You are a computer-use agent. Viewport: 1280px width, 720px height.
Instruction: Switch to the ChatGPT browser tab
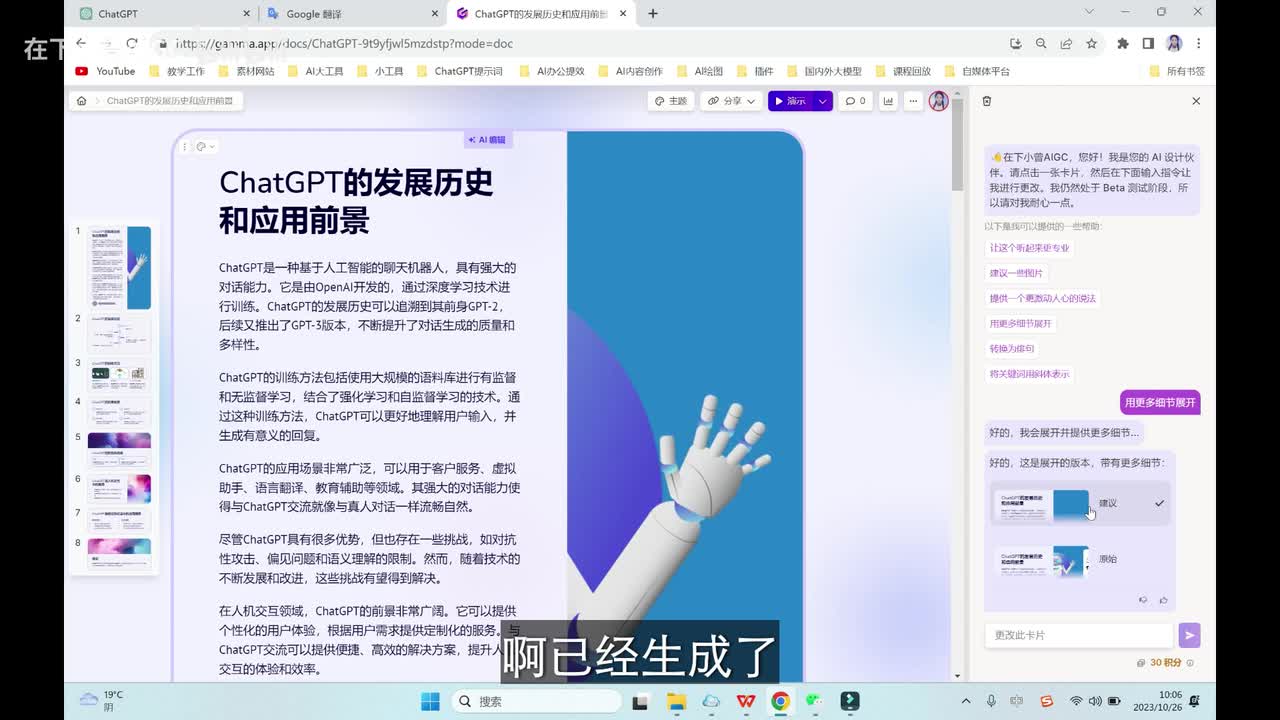click(x=160, y=14)
